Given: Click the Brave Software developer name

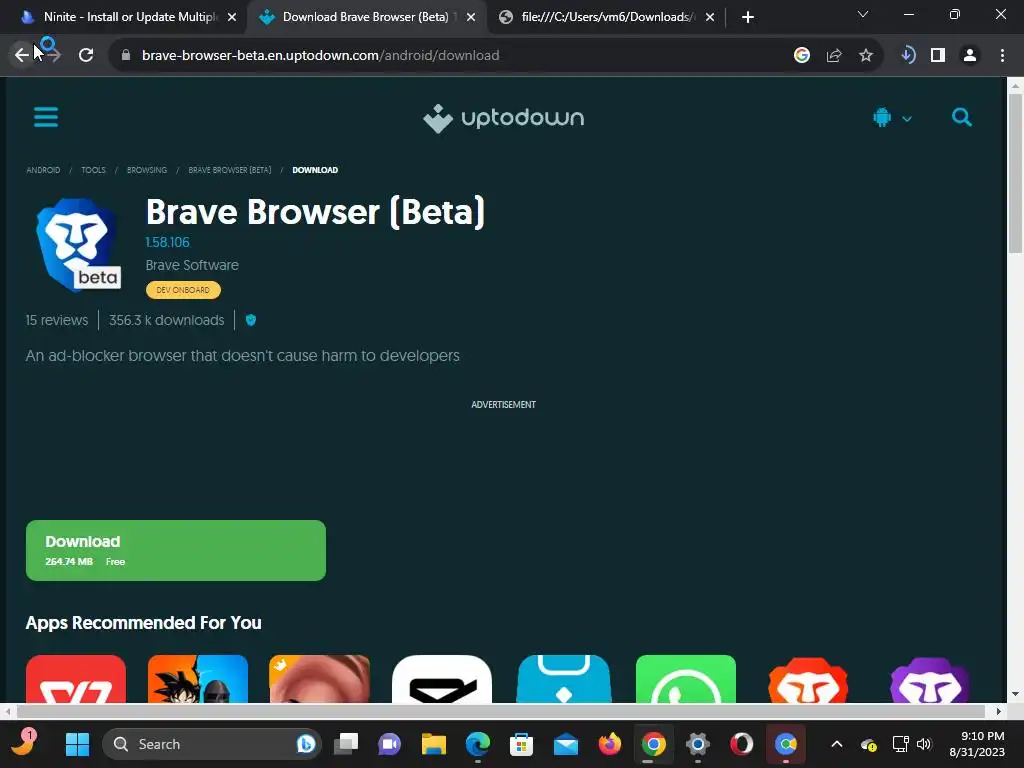Looking at the screenshot, I should [x=192, y=265].
